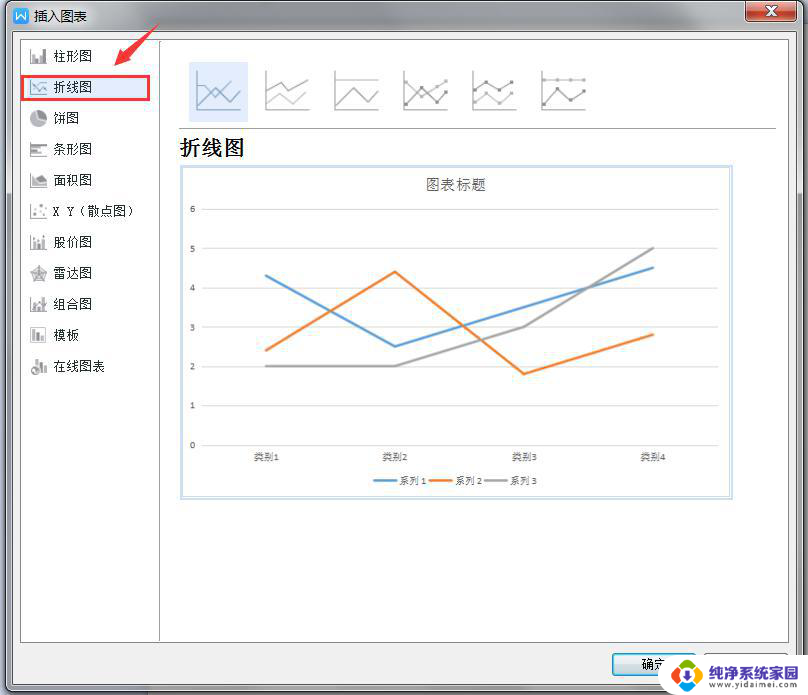Select the X Y（散点图） scatter category

[x=92, y=211]
